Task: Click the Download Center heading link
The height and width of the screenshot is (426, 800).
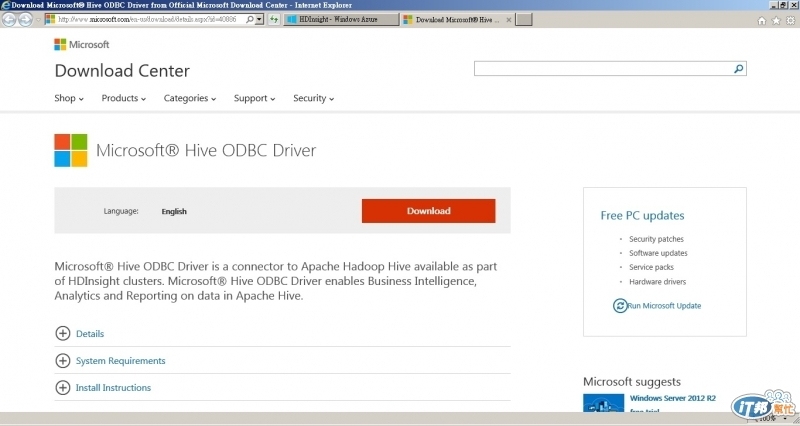Action: [x=122, y=70]
